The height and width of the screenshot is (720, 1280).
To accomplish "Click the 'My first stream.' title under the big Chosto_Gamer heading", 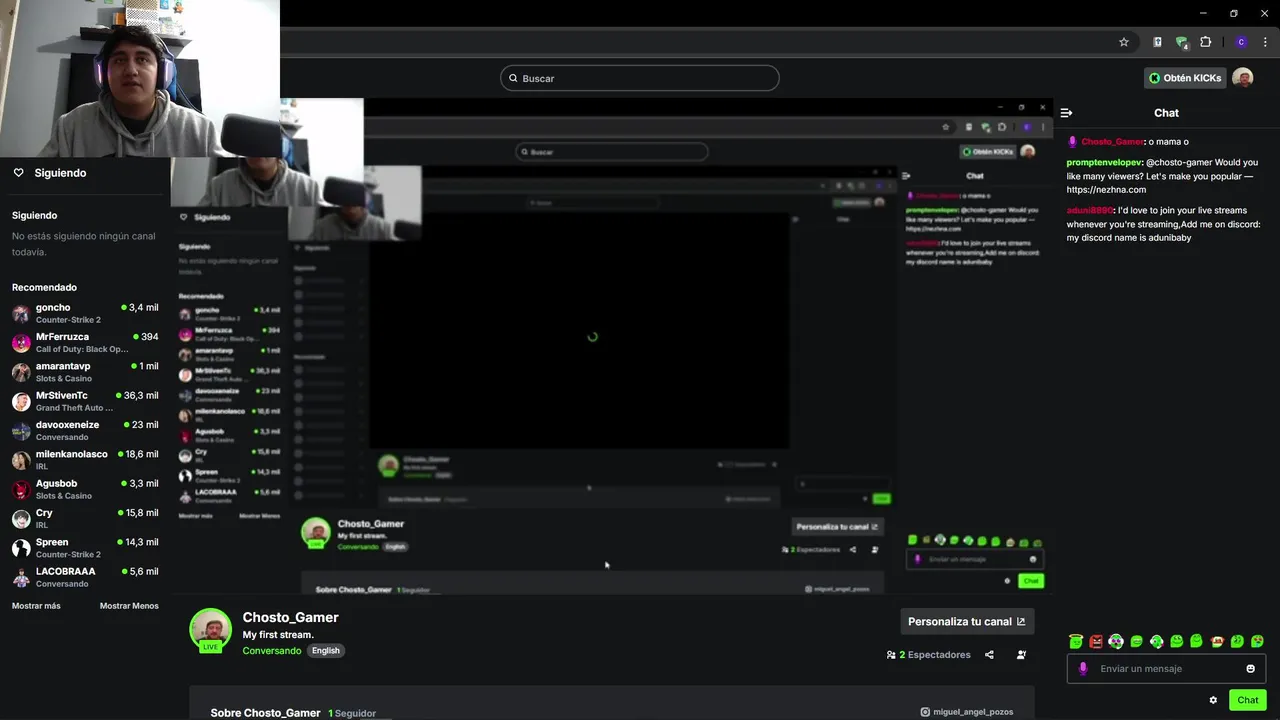I will click(x=278, y=635).
